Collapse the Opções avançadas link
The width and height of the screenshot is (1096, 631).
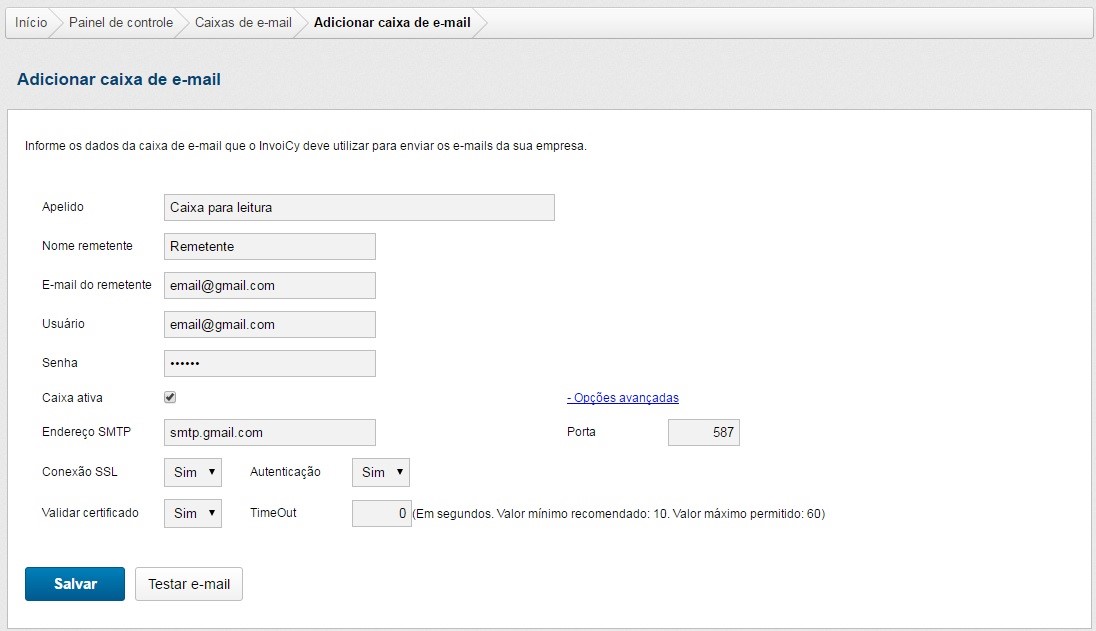622,398
